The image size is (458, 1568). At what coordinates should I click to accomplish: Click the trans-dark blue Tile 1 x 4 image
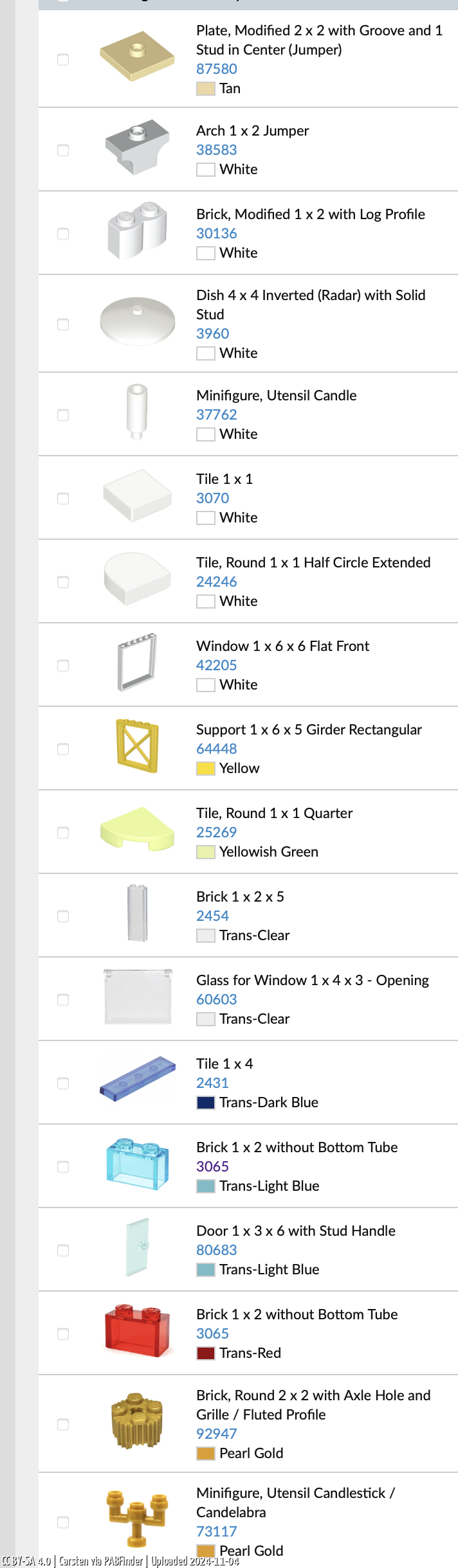(137, 1079)
